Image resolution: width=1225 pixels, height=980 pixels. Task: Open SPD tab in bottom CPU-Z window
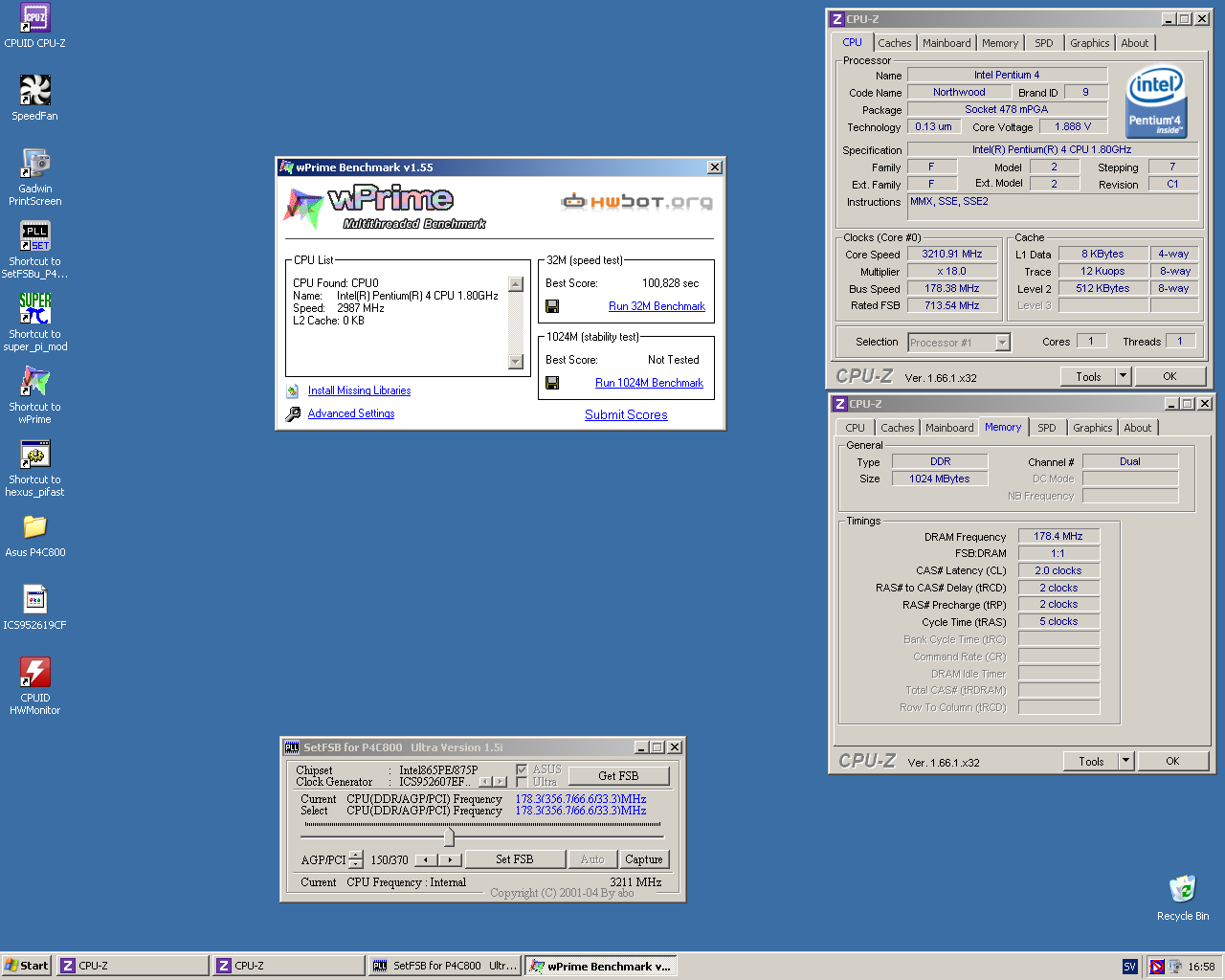coord(1047,428)
